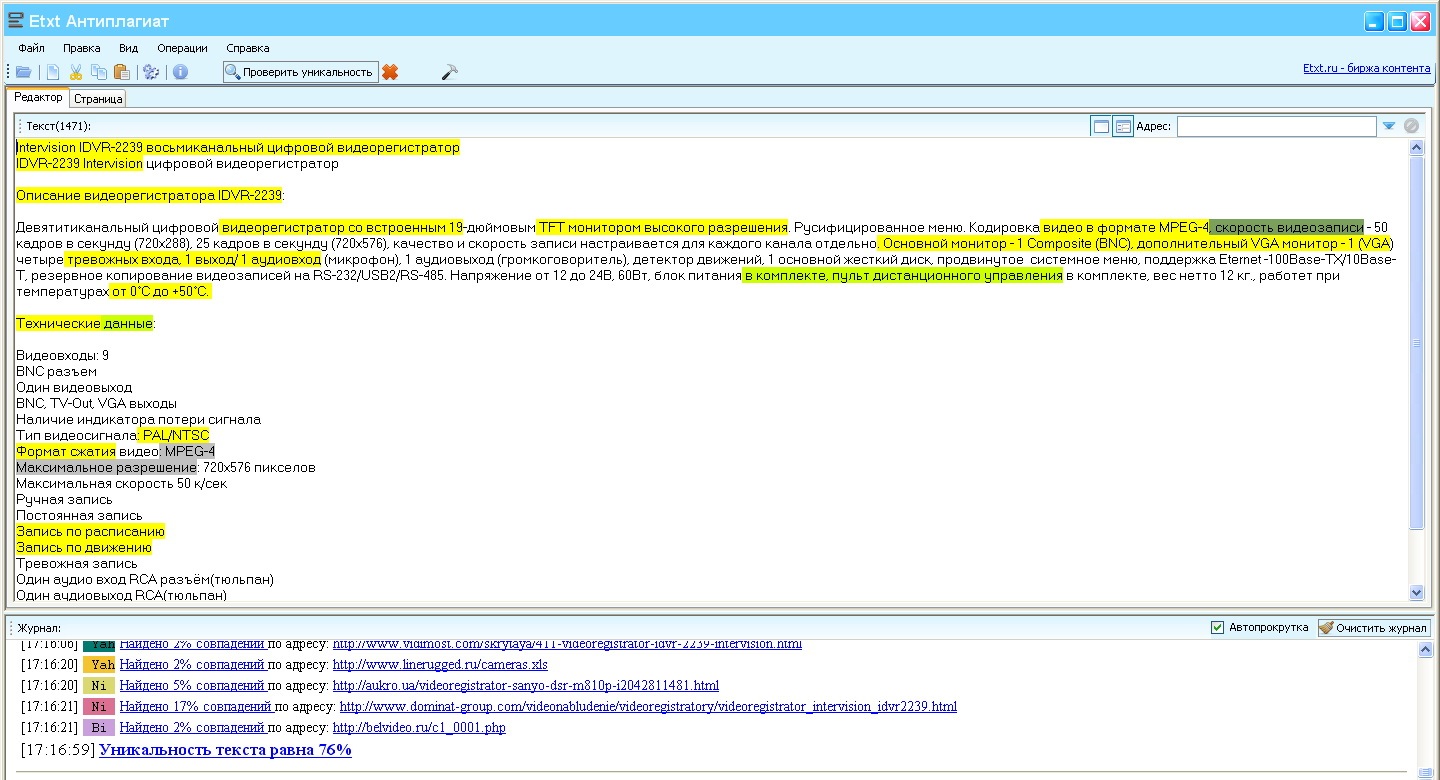Click the heading Описание видеорегистратора IDVR-2239
Image resolution: width=1440 pixels, height=780 pixels.
coord(150,196)
